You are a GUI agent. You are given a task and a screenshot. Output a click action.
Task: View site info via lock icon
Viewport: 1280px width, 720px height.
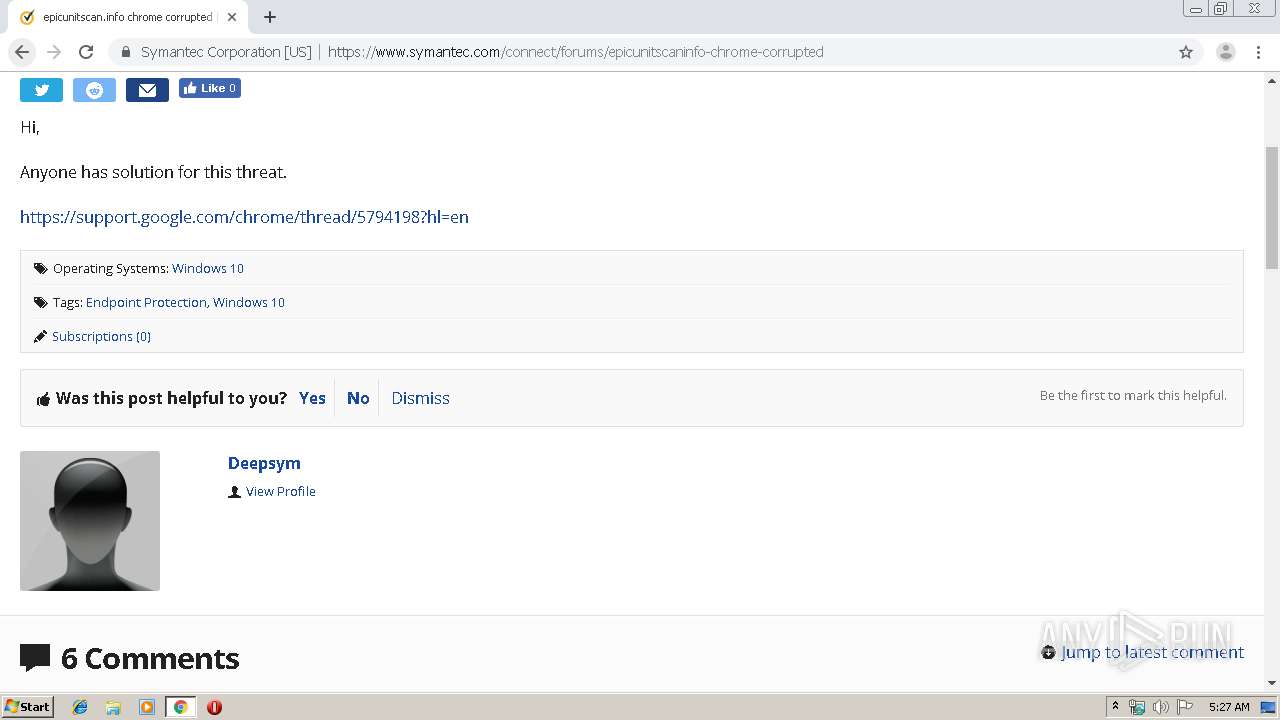coord(126,52)
